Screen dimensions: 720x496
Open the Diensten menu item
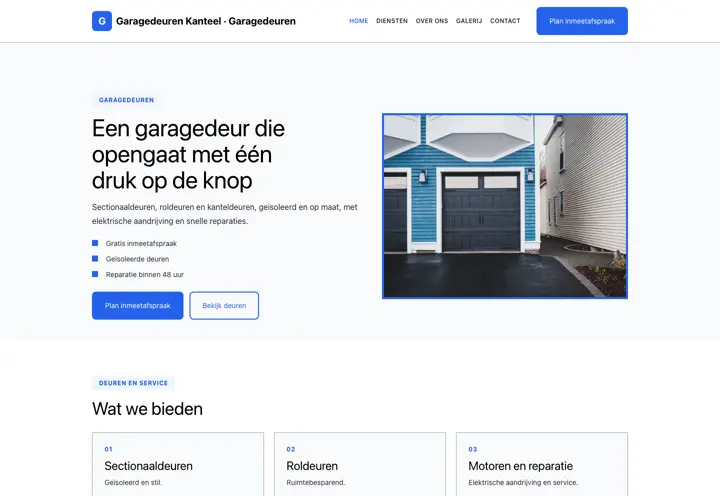[x=392, y=21]
